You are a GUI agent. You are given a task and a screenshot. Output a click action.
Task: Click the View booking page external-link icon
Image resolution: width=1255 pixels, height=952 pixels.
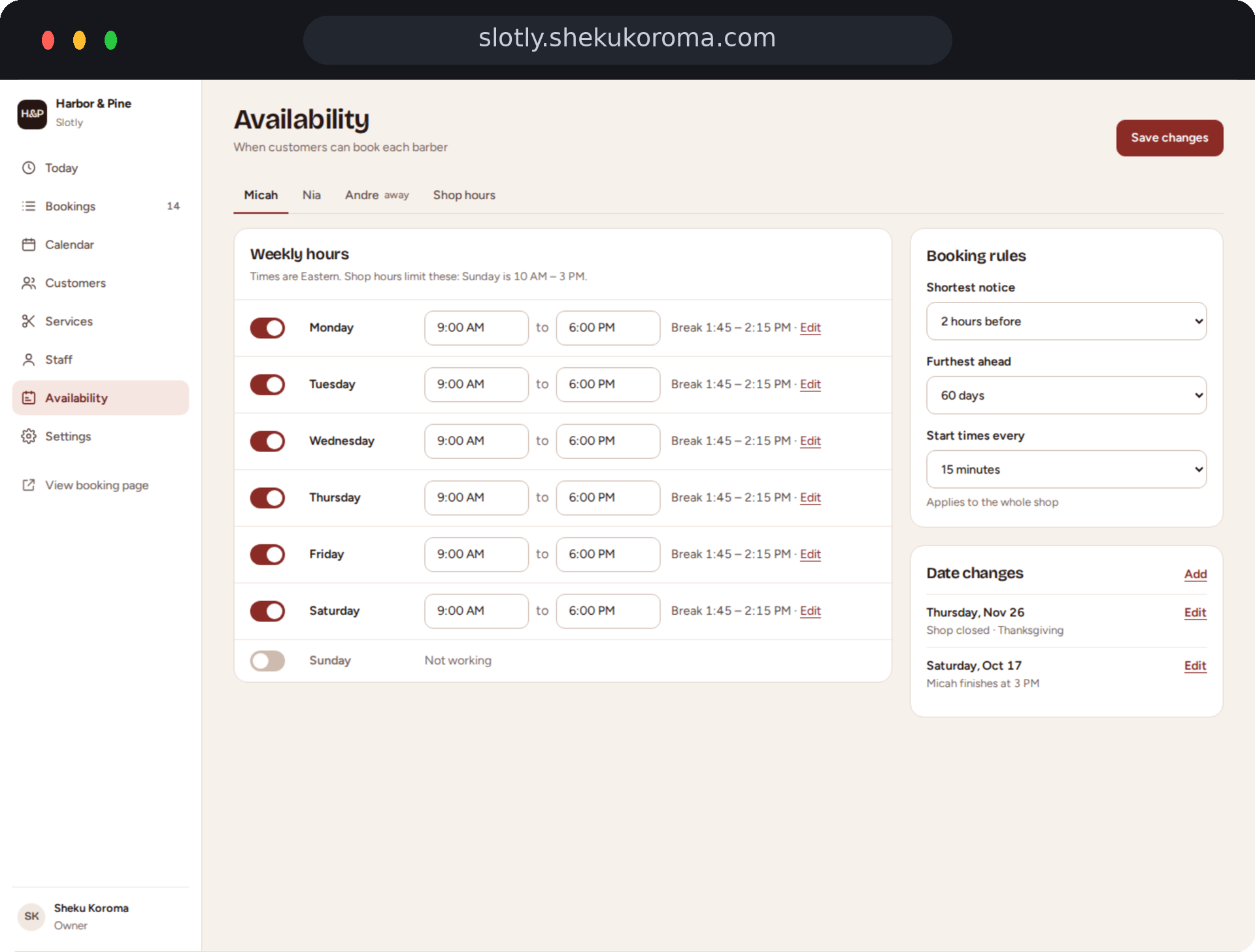(x=29, y=485)
